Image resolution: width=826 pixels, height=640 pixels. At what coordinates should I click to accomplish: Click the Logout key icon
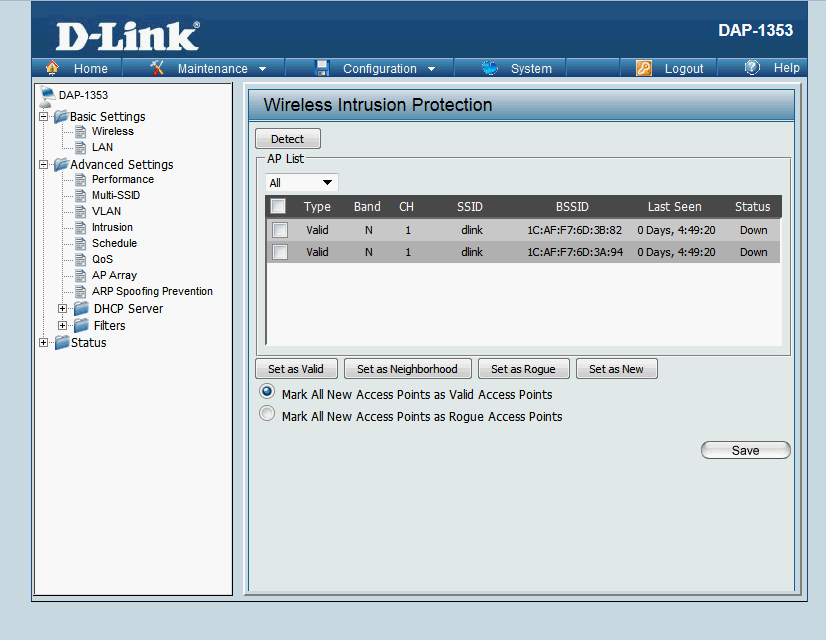[x=644, y=68]
